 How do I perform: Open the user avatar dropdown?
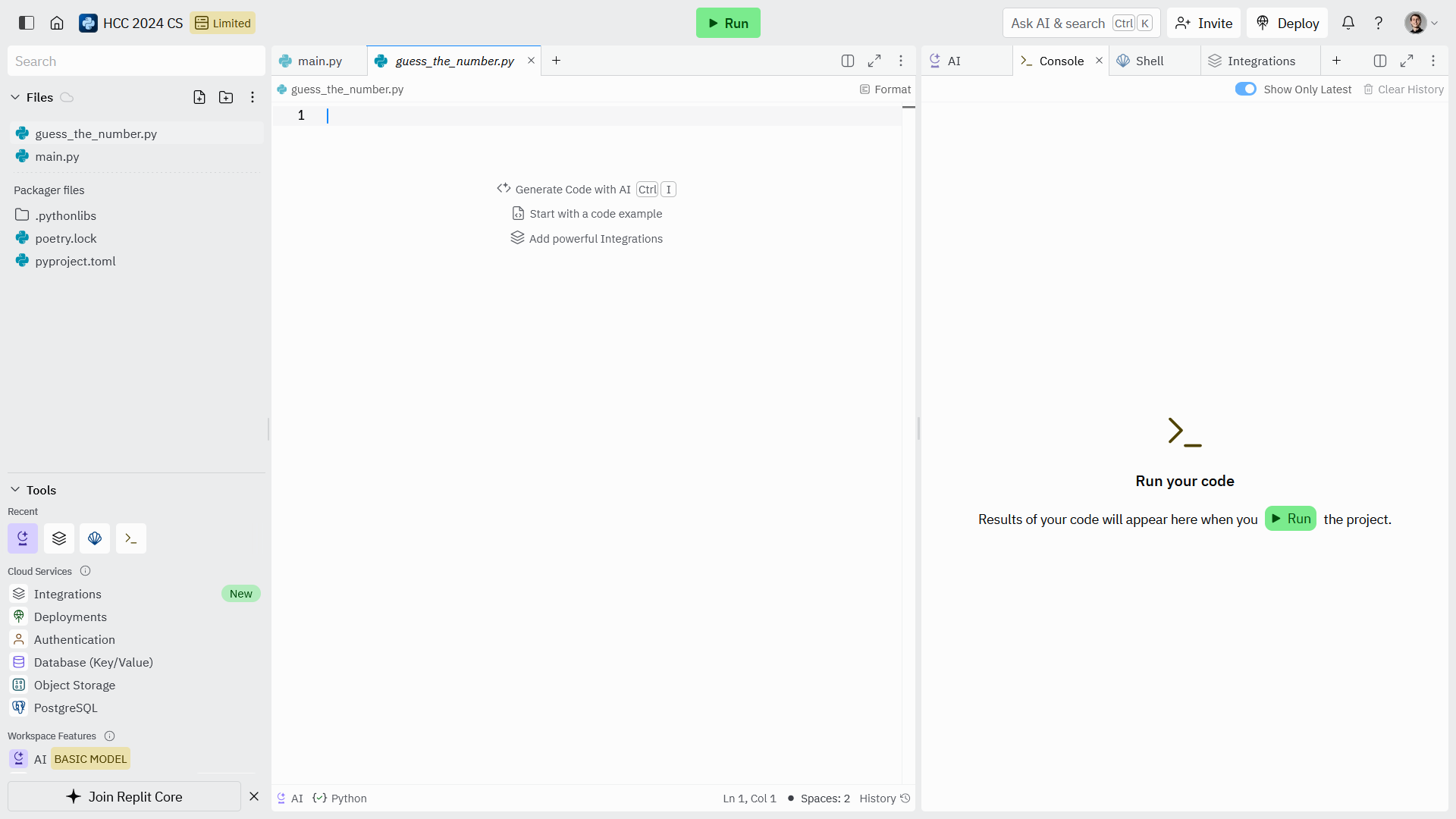pyautogui.click(x=1421, y=23)
